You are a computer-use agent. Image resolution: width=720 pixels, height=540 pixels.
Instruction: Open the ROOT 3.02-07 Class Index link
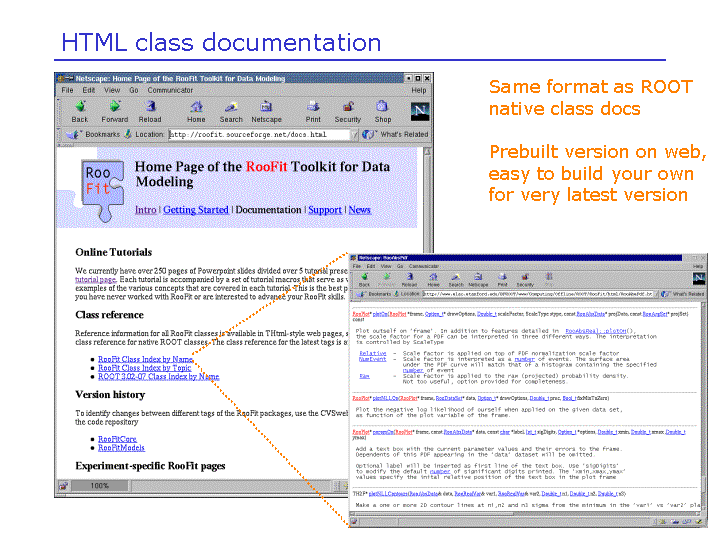[x=158, y=377]
